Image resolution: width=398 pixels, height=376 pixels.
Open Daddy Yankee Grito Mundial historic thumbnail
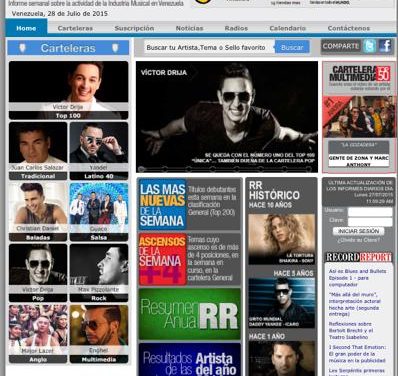pyautogui.click(x=282, y=303)
